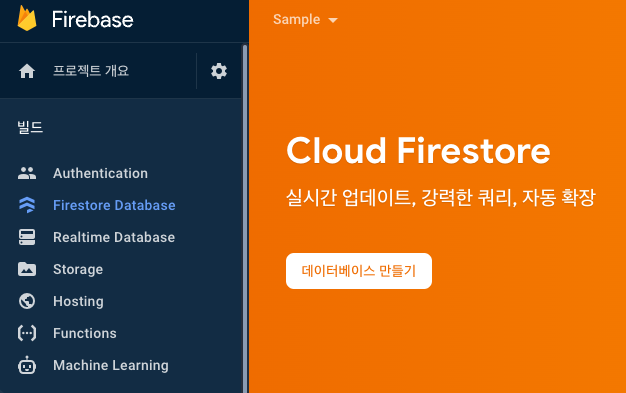Screen dimensions: 626x393
Task: Click the Authentication people icon
Action: (27, 173)
